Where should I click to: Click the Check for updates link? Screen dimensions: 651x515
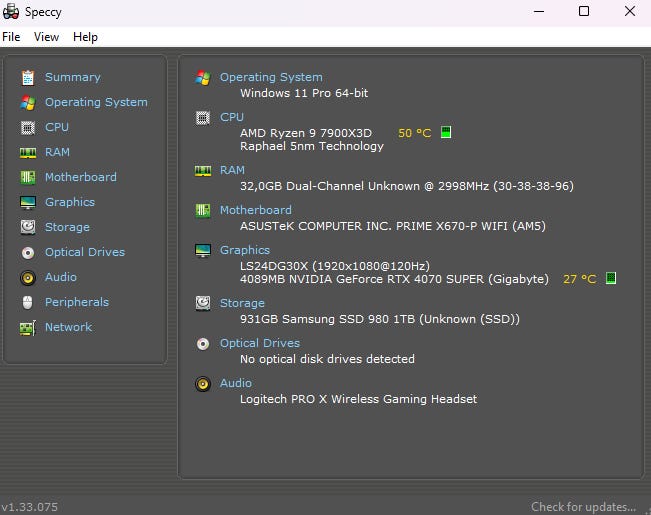click(583, 507)
